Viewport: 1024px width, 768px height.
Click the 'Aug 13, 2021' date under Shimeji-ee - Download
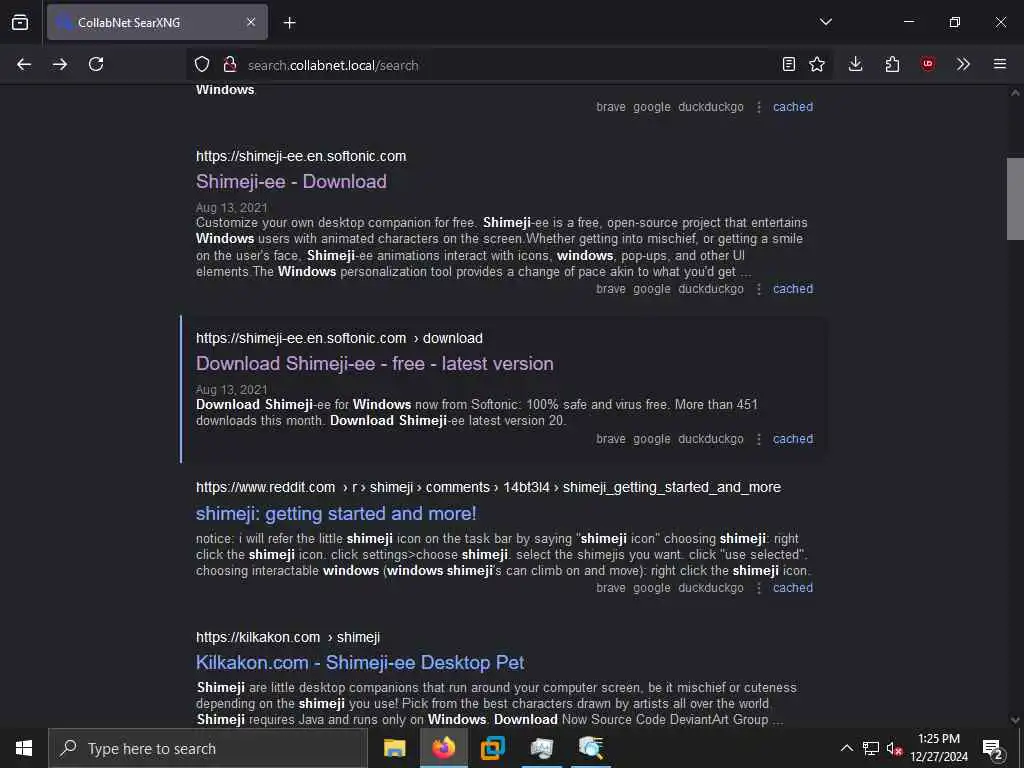[232, 208]
